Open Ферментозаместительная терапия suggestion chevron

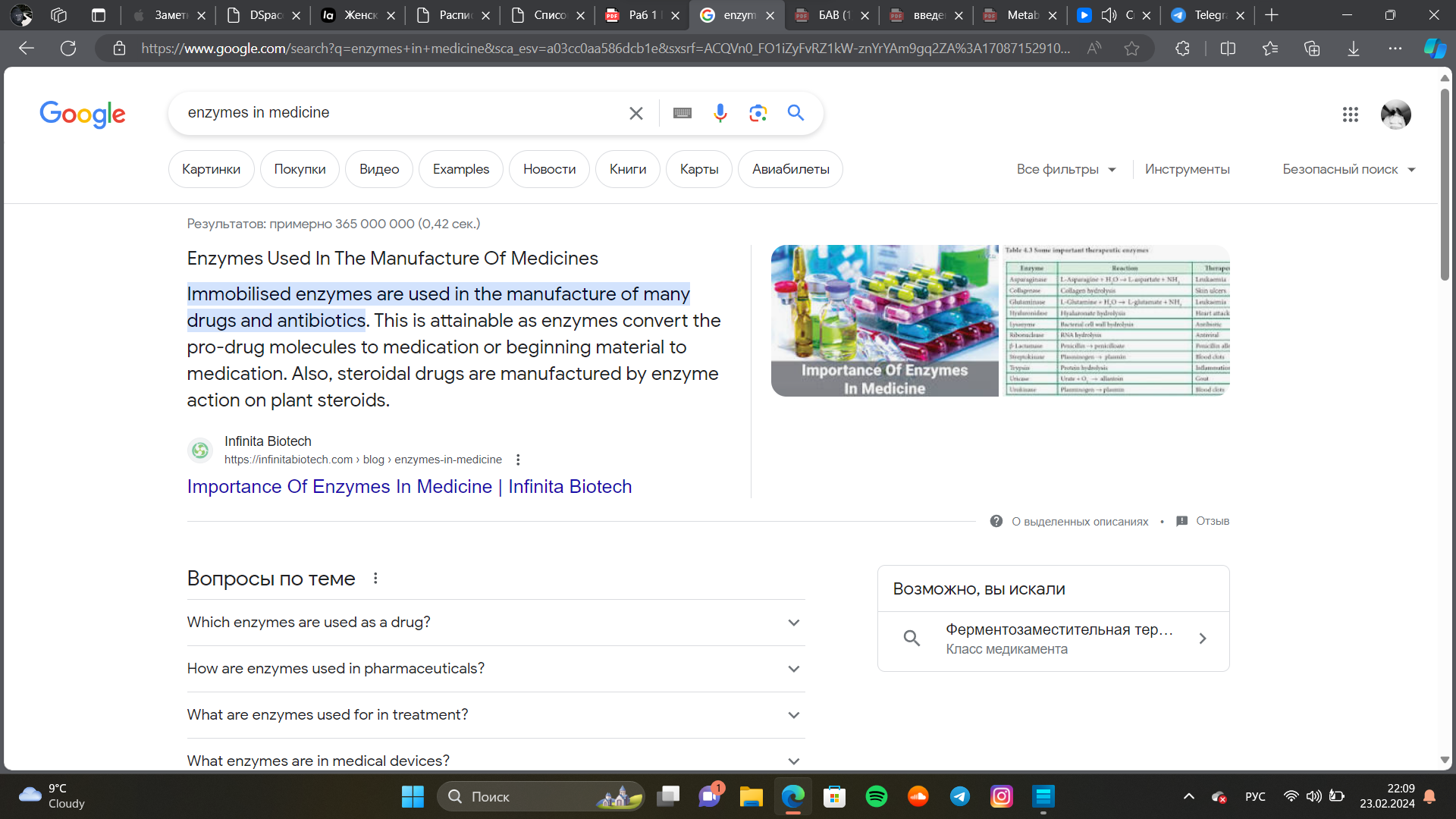coord(1203,639)
